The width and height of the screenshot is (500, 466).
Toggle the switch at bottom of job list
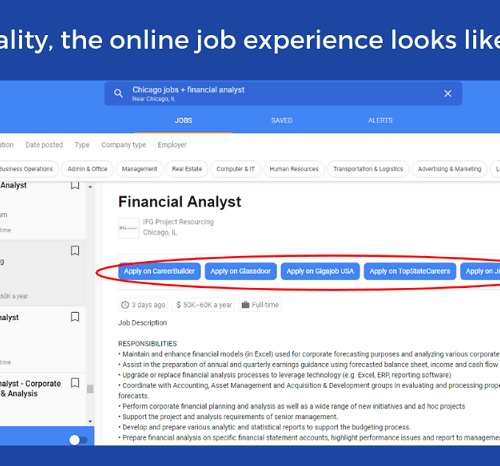click(78, 440)
